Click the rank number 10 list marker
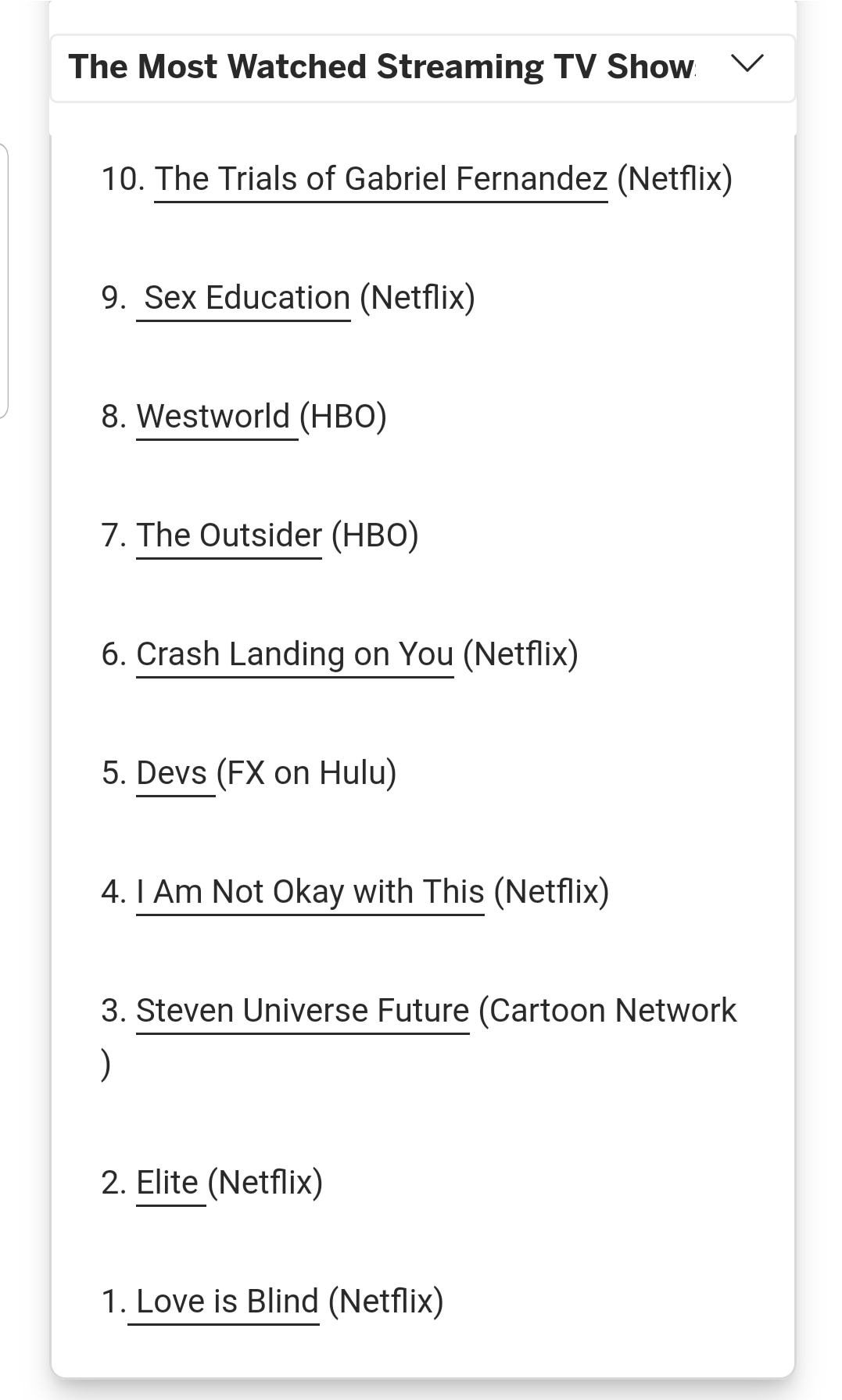This screenshot has height=1400, width=842. pyautogui.click(x=123, y=179)
